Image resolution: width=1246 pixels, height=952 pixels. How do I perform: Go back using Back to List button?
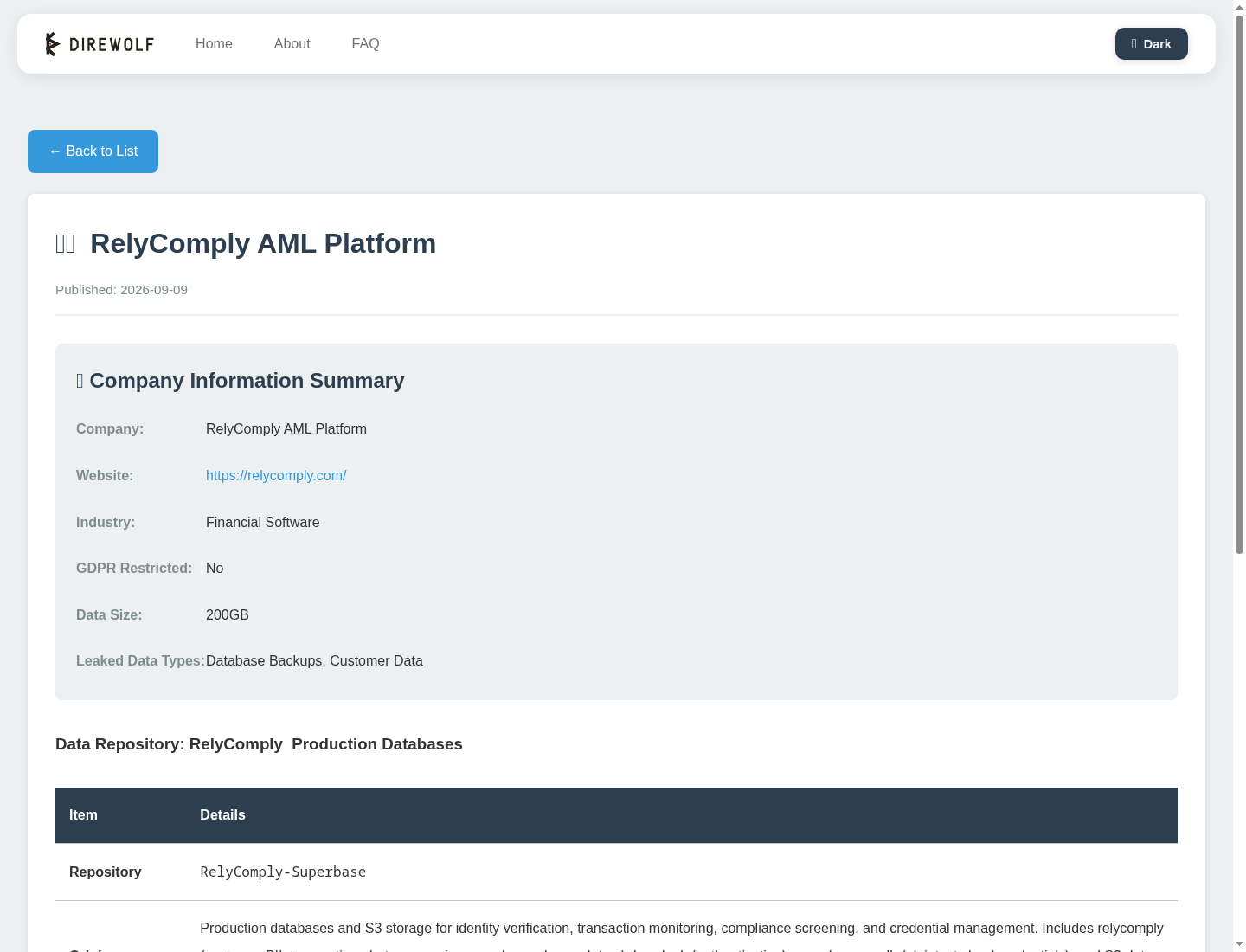tap(93, 151)
